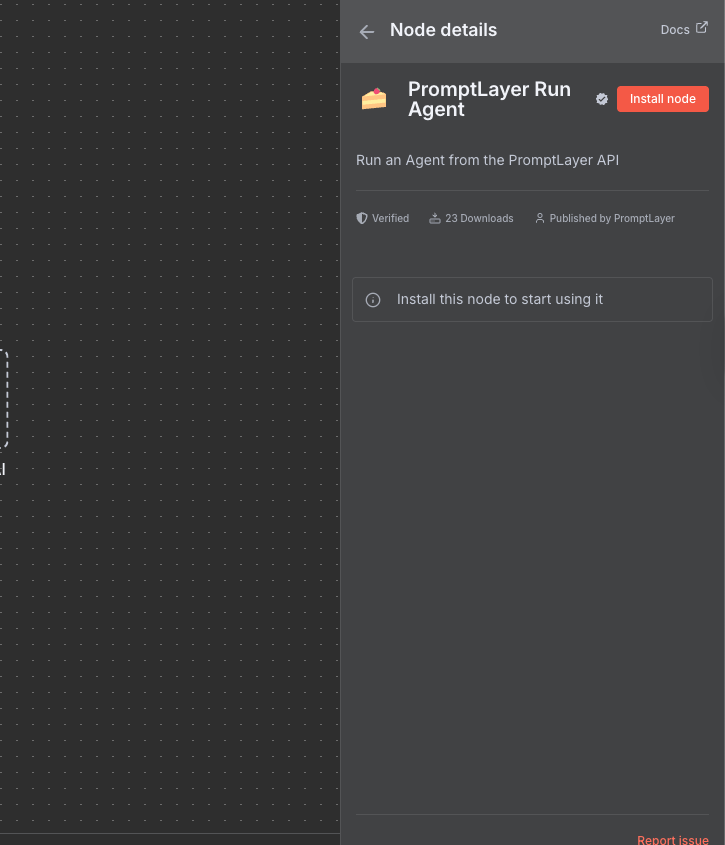
Task: Click the external link icon beside Docs
Action: click(x=701, y=27)
